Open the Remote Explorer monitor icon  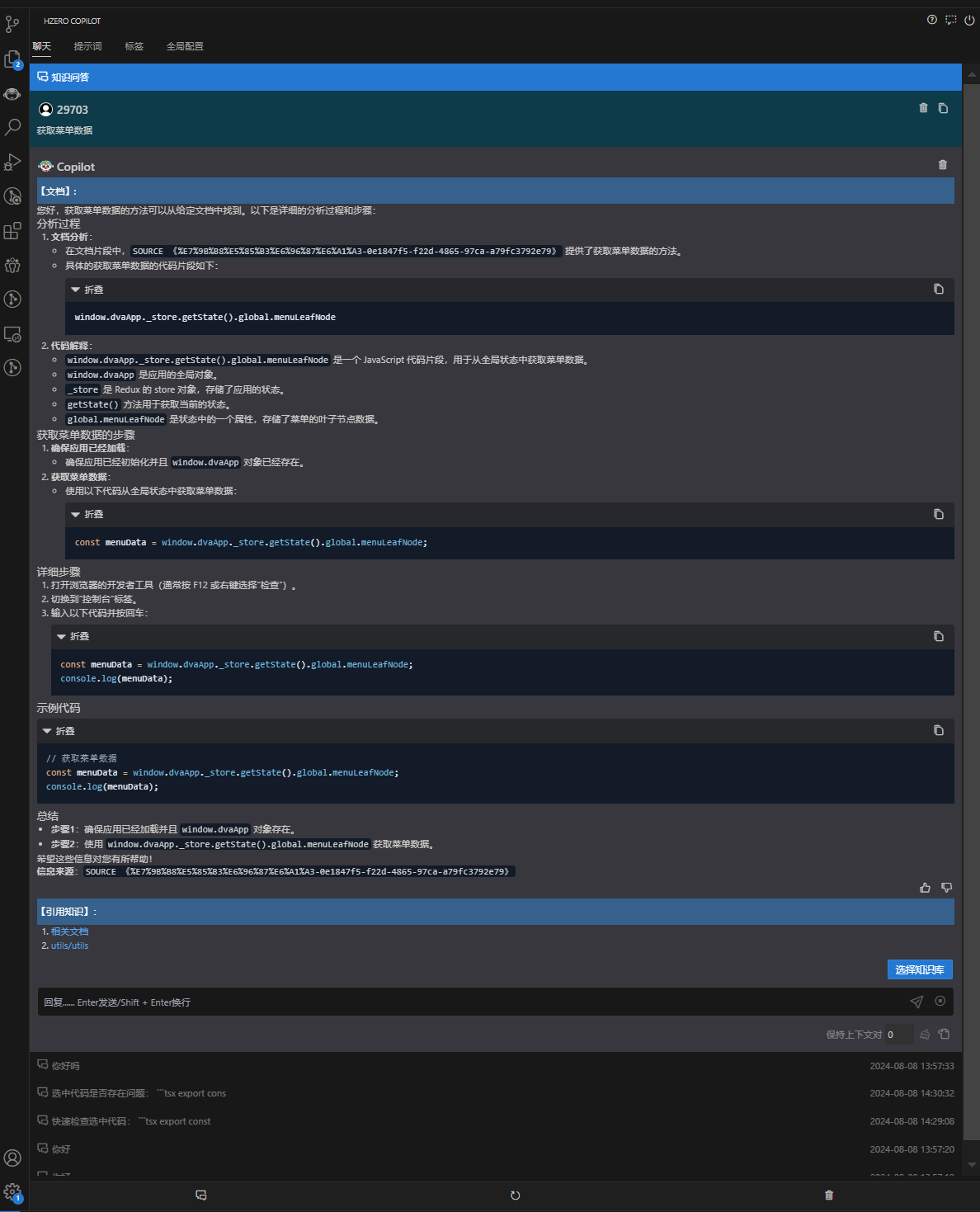tap(12, 333)
